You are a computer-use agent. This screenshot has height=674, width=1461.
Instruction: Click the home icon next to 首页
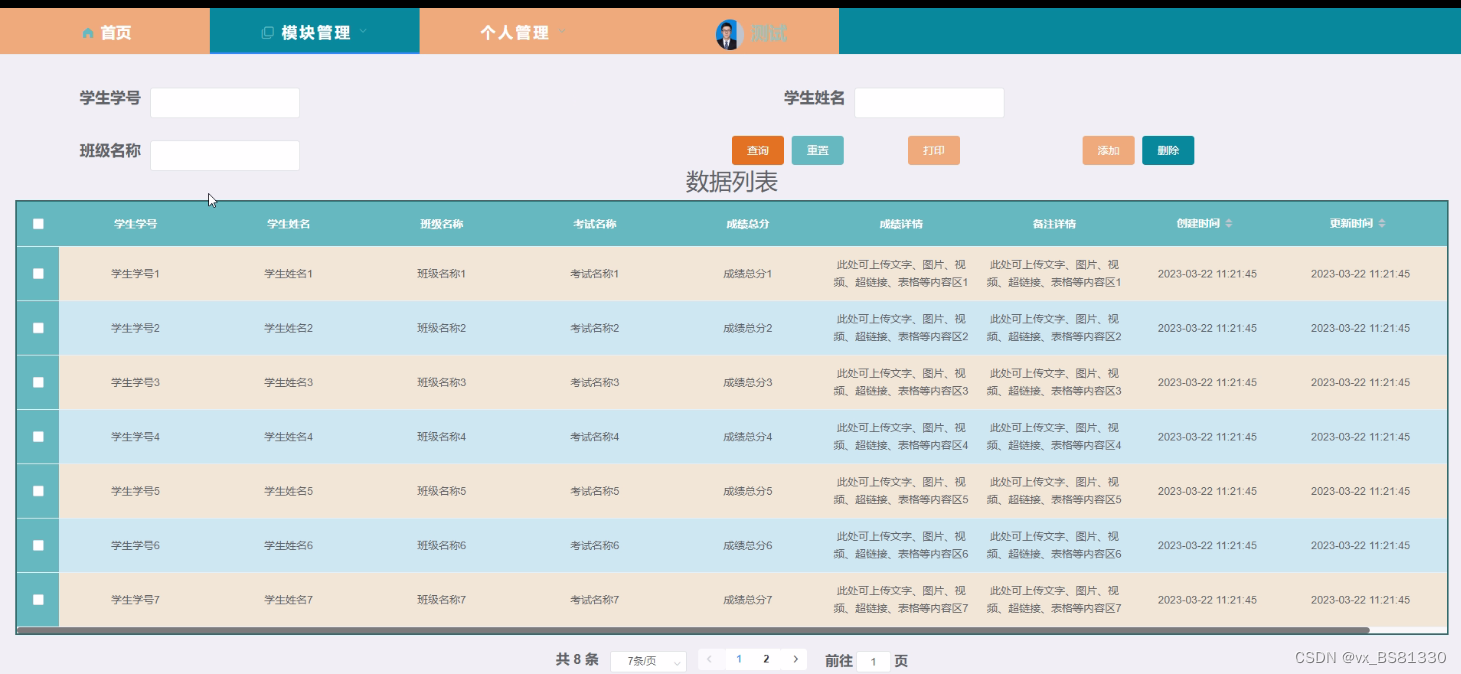pyautogui.click(x=88, y=33)
